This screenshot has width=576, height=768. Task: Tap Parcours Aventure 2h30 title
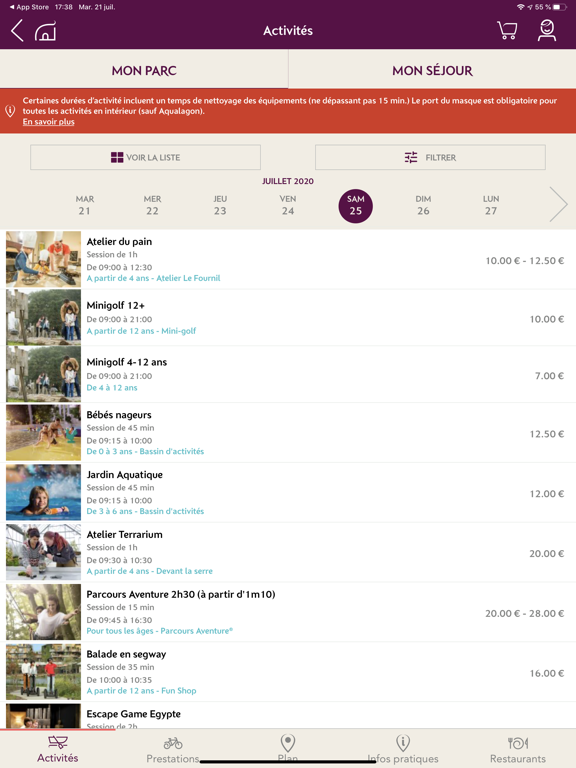[181, 594]
